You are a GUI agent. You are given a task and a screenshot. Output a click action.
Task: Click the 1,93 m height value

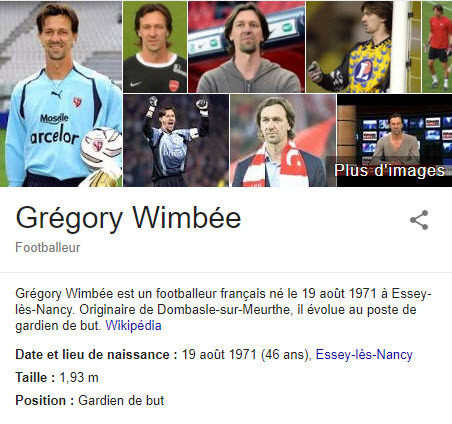(x=79, y=377)
